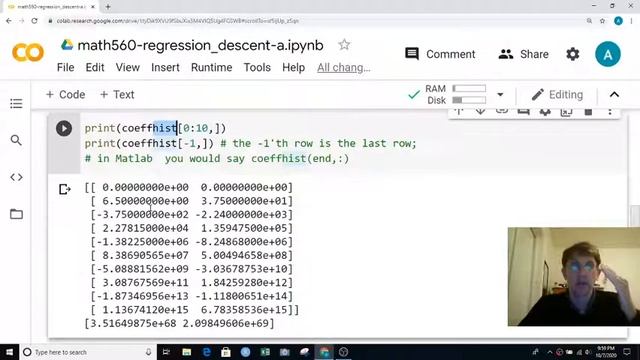Open a new browser tab

[108, 7]
